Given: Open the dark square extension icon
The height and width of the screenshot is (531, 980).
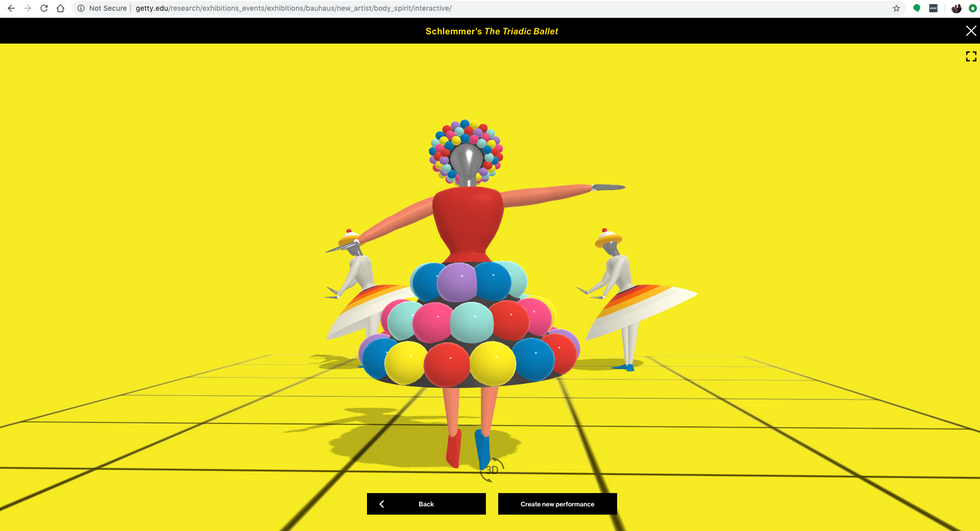Looking at the screenshot, I should pyautogui.click(x=933, y=8).
